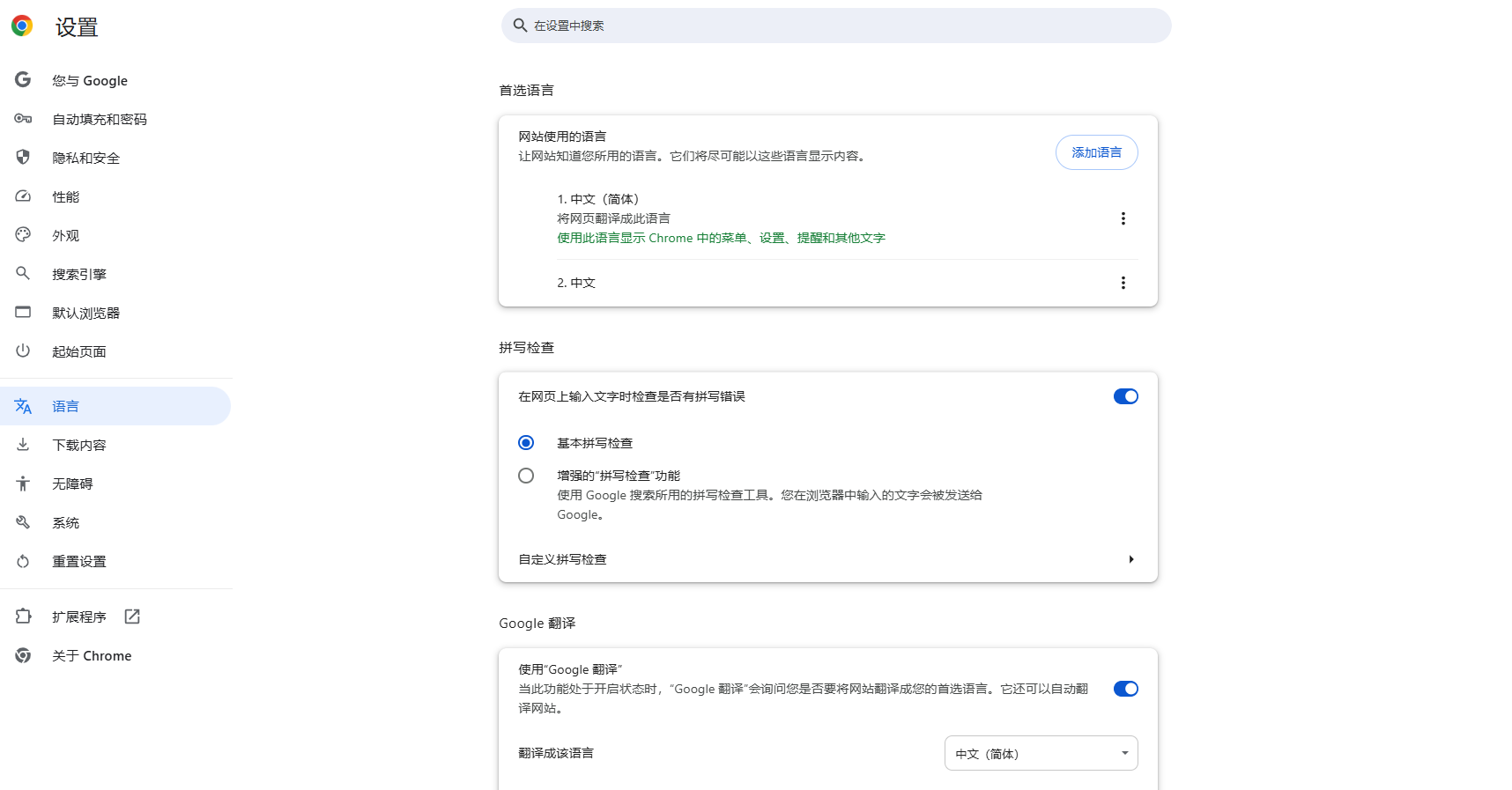The height and width of the screenshot is (790, 1512).
Task: Click the external link icon beside 扩展程序
Action: click(x=132, y=616)
